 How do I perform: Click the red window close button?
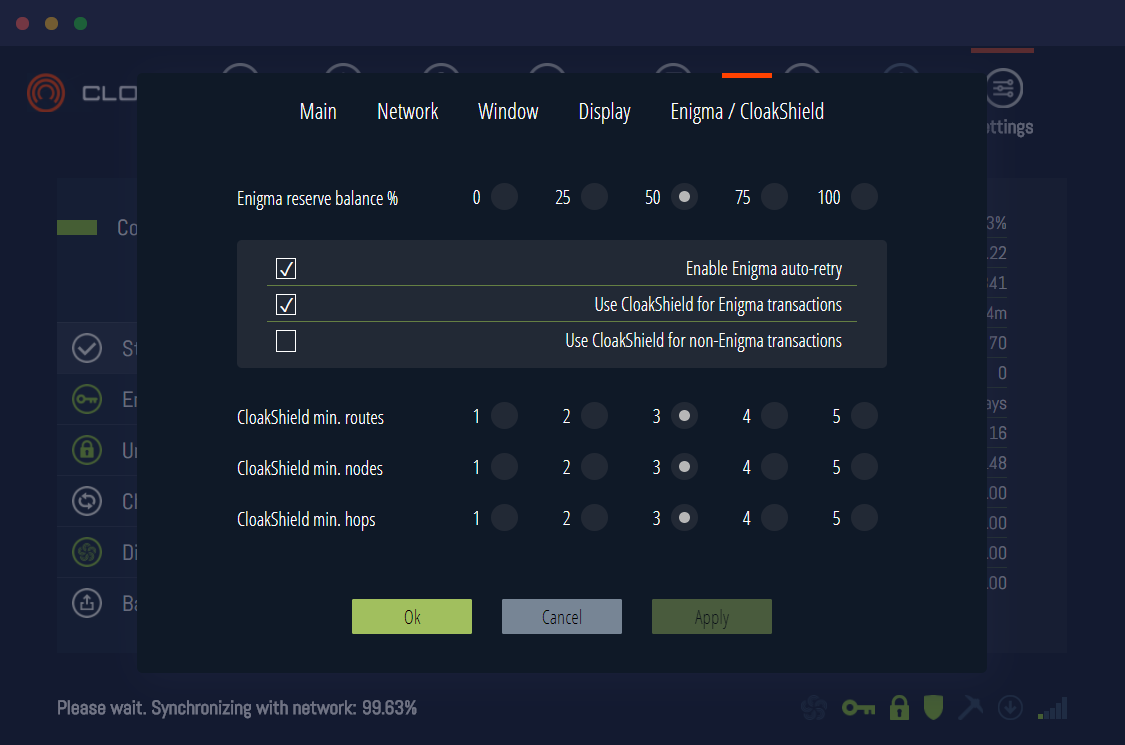tap(22, 23)
